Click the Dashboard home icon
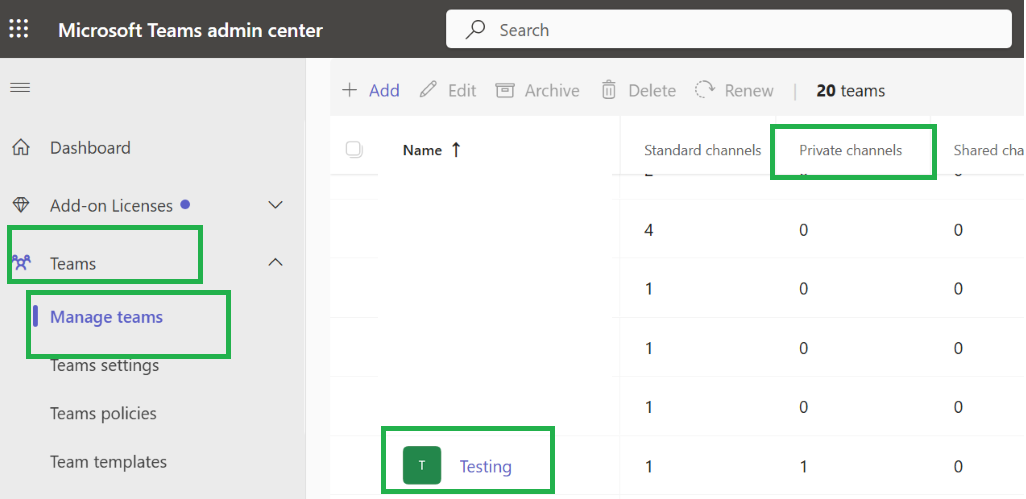The height and width of the screenshot is (499, 1026). tap(21, 148)
